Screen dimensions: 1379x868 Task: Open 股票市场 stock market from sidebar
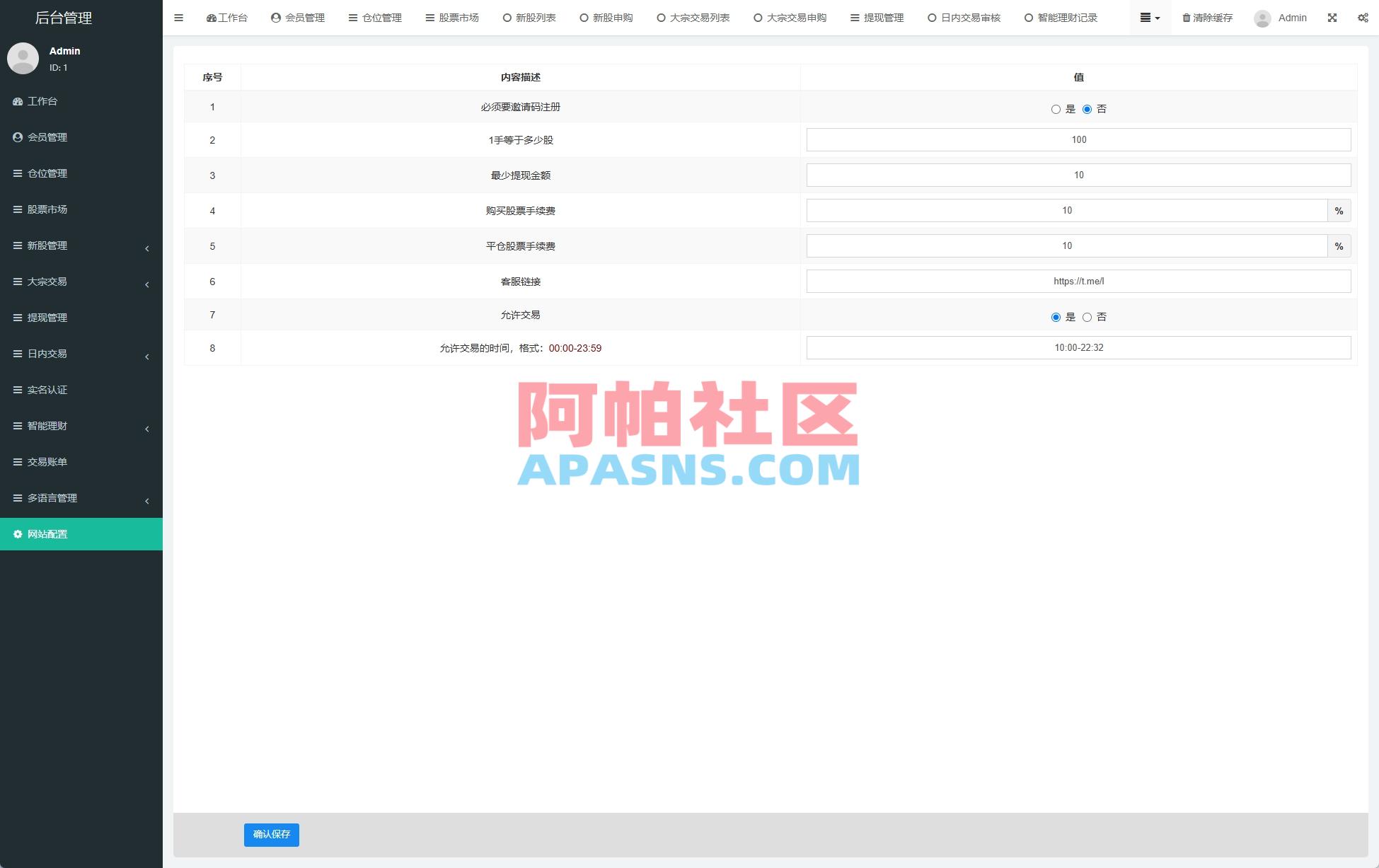click(47, 209)
